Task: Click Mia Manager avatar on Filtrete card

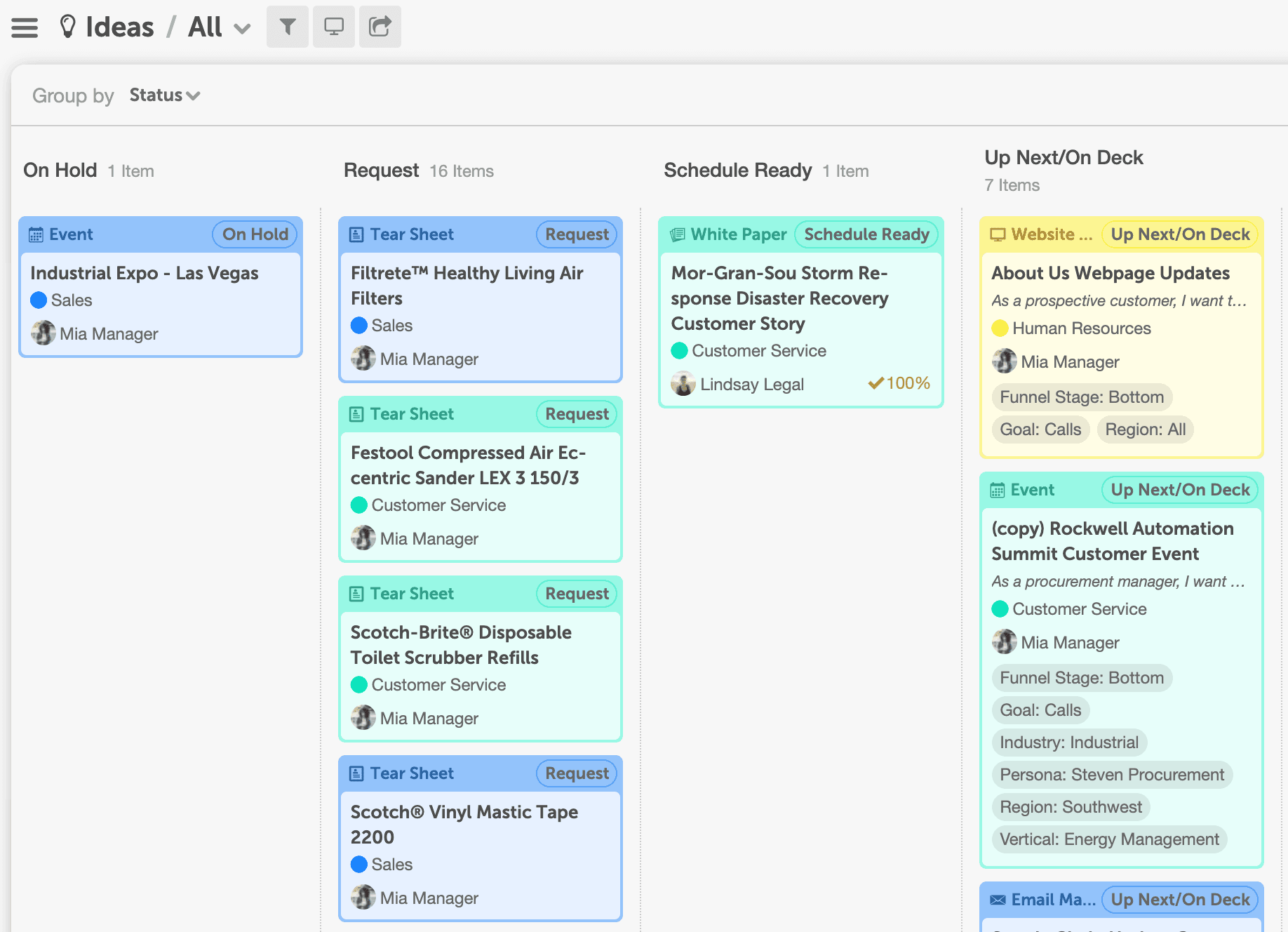Action: (363, 358)
